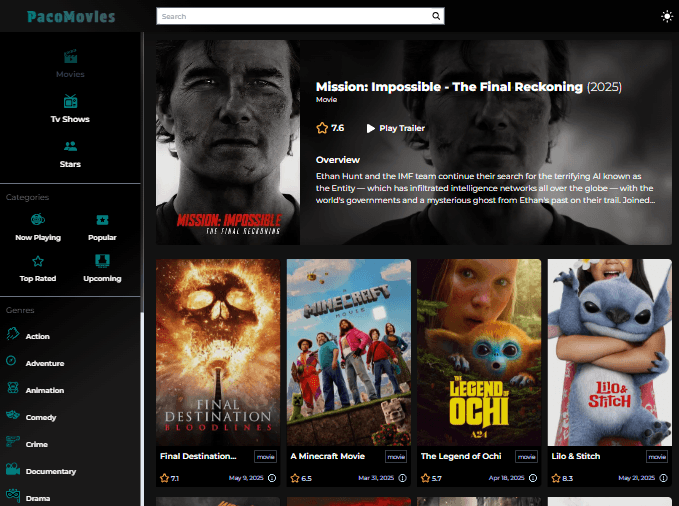
Task: Select Comedy genre text
Action: click(x=41, y=418)
